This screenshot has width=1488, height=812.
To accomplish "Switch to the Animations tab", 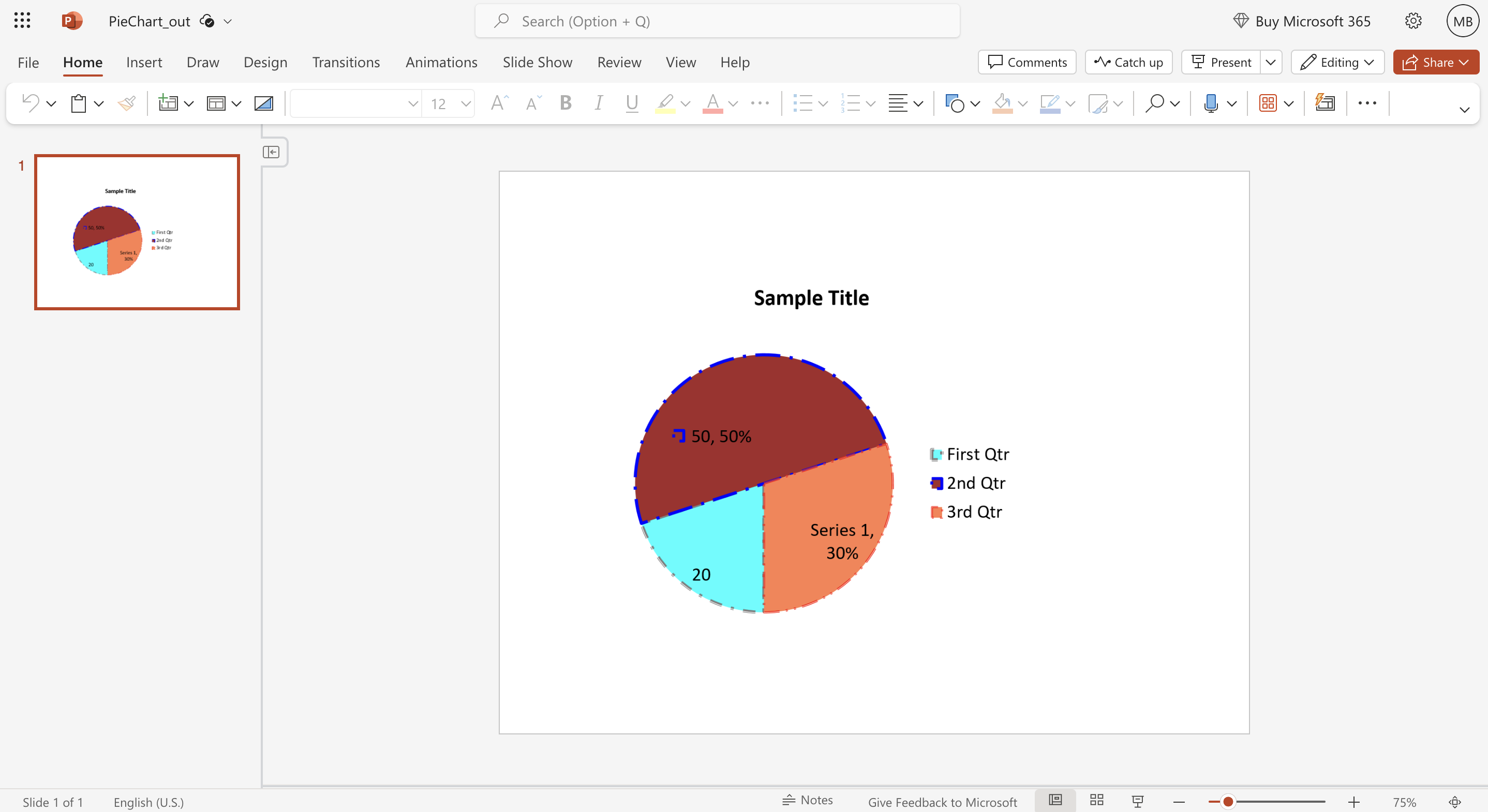I will 441,63.
